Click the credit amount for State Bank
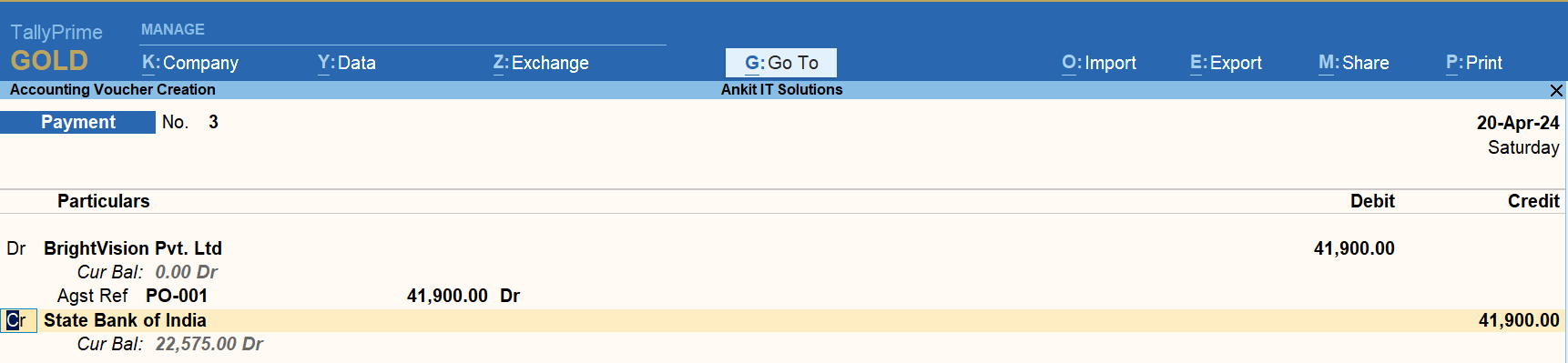 [x=1519, y=320]
